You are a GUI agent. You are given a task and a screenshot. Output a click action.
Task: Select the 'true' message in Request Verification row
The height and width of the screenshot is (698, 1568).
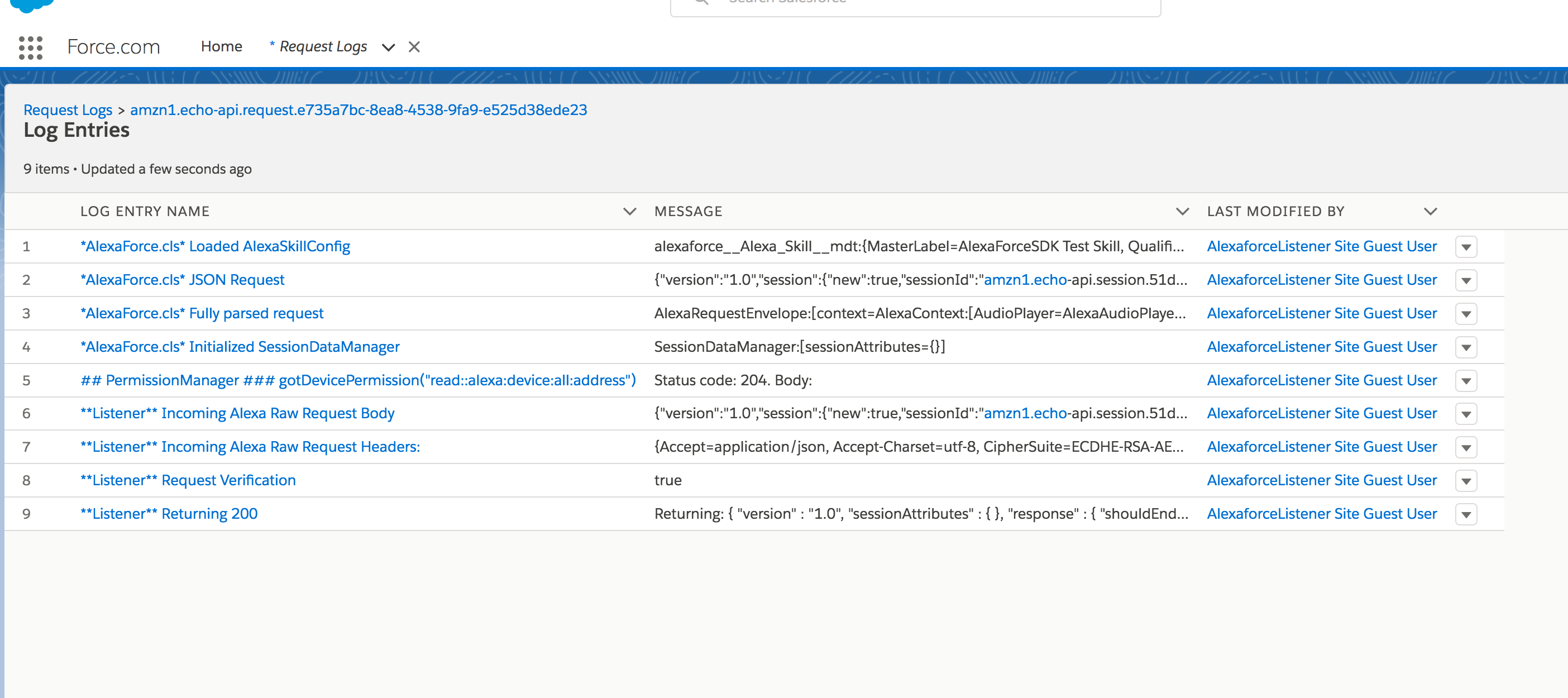tap(668, 480)
